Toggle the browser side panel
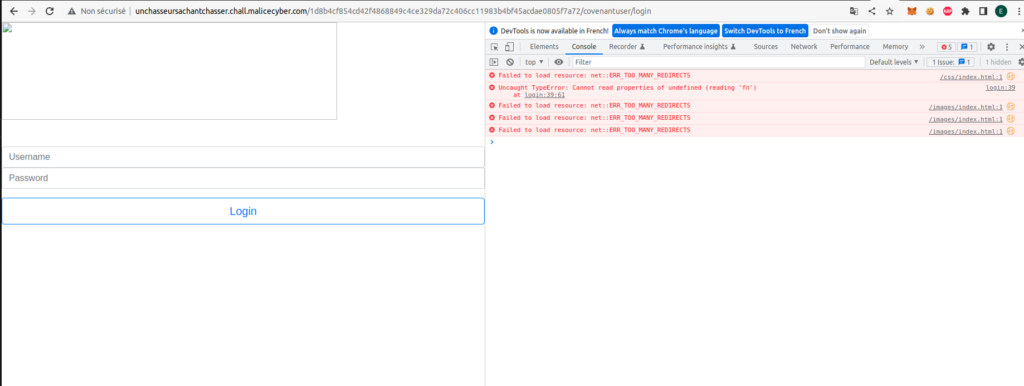1024x386 pixels. point(983,11)
